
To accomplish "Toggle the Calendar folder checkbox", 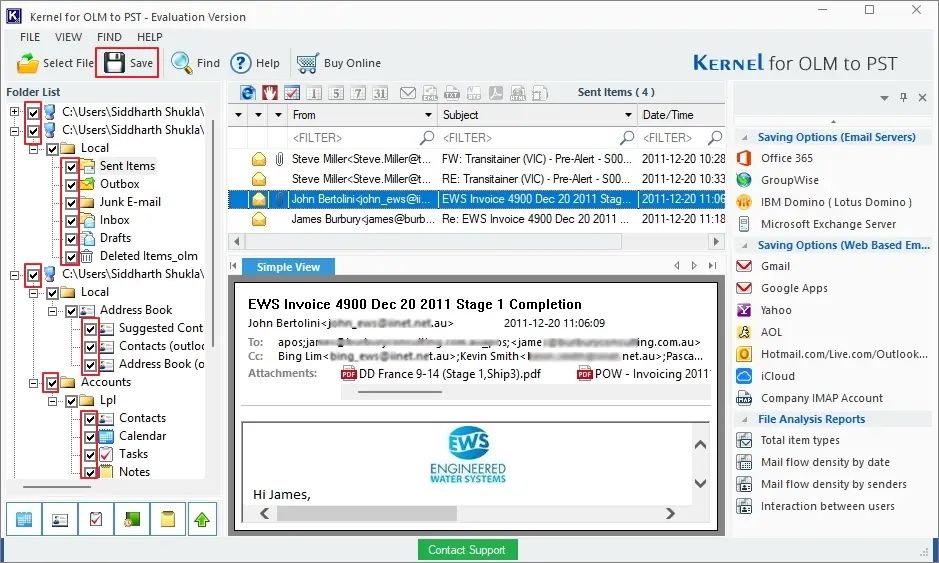I will tap(90, 437).
